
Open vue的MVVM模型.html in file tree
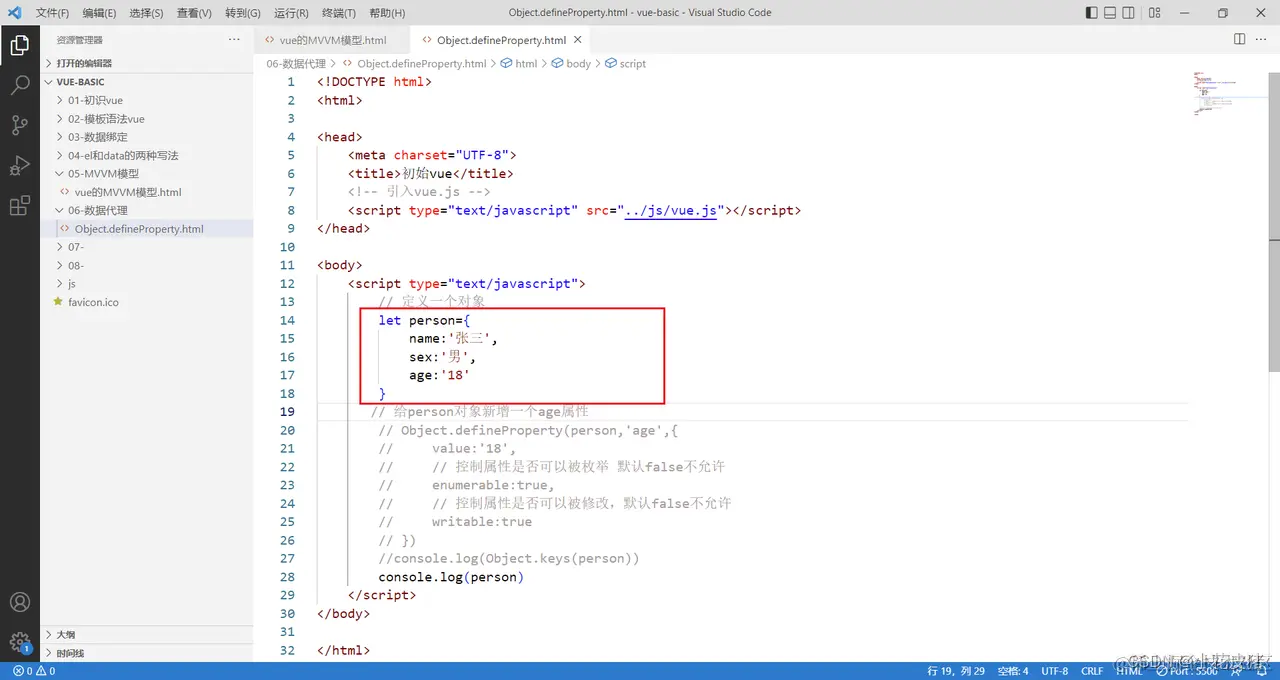[128, 192]
